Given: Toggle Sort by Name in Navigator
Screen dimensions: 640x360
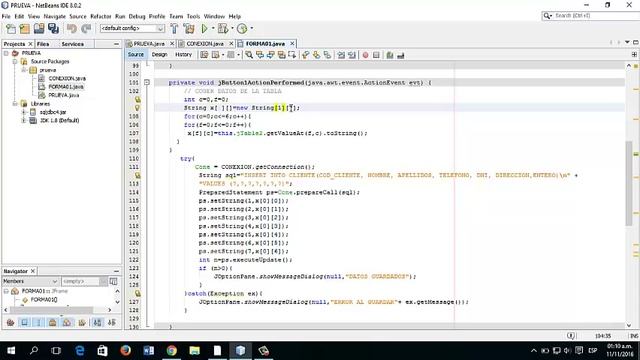Looking at the screenshot, I should click(x=98, y=323).
